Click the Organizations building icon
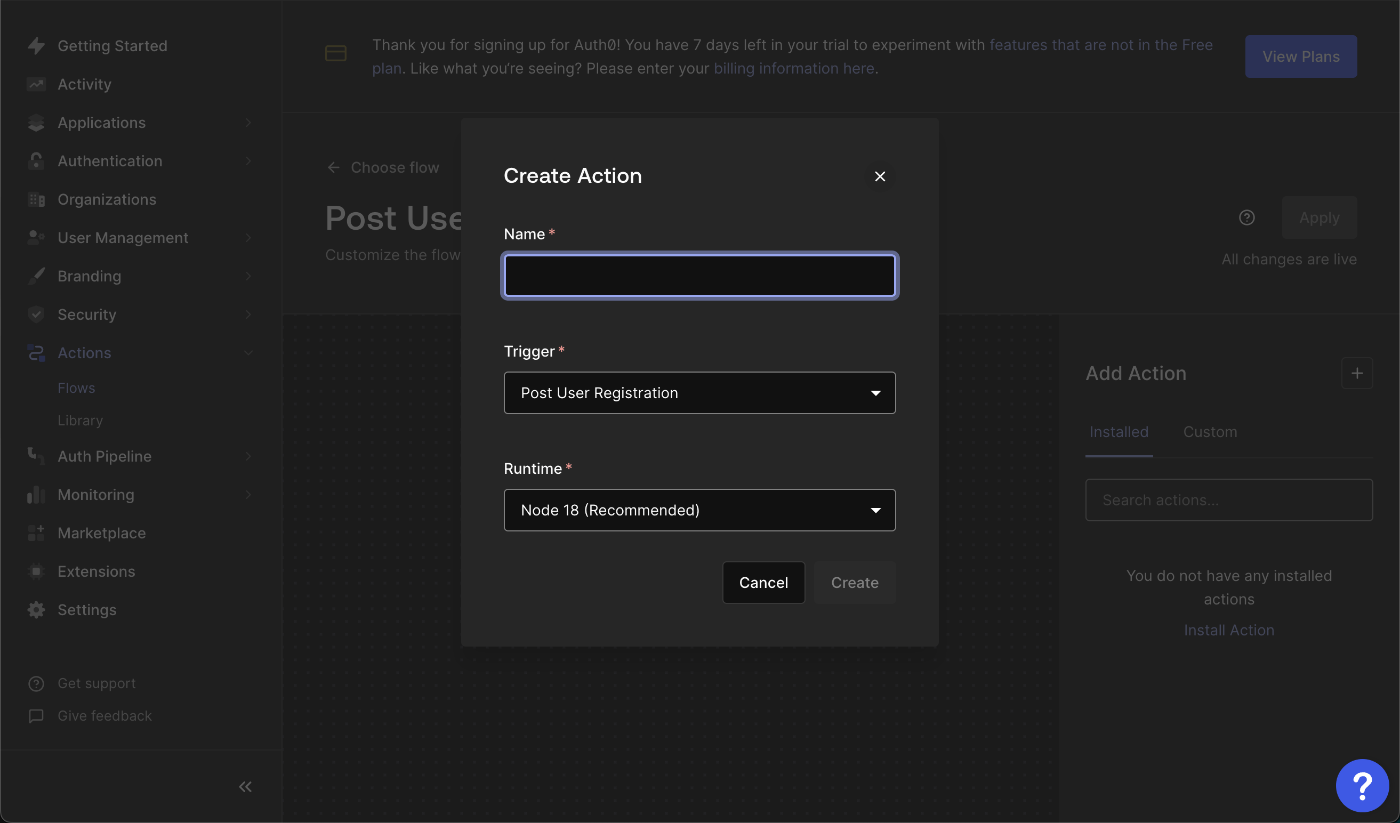The width and height of the screenshot is (1400, 823). 36,200
